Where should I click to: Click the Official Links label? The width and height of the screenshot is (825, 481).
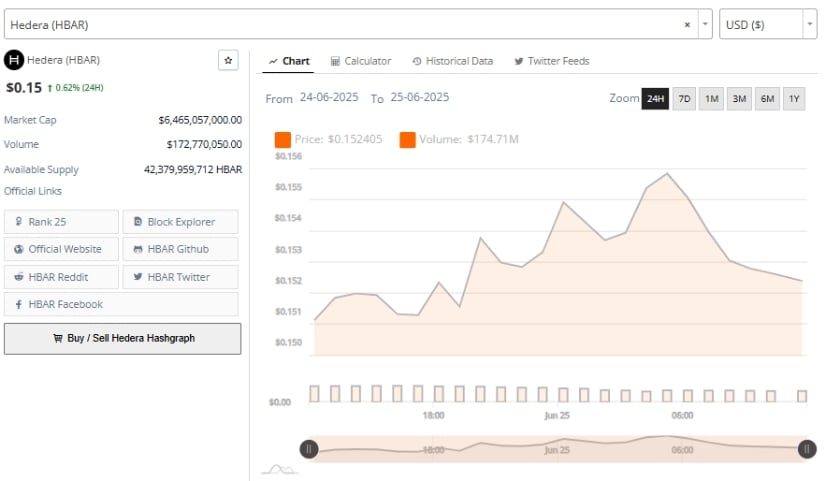(33, 191)
